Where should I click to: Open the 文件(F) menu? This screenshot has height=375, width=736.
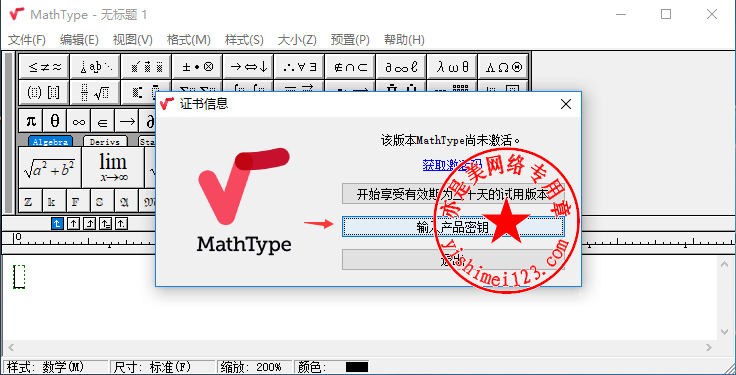click(x=27, y=40)
